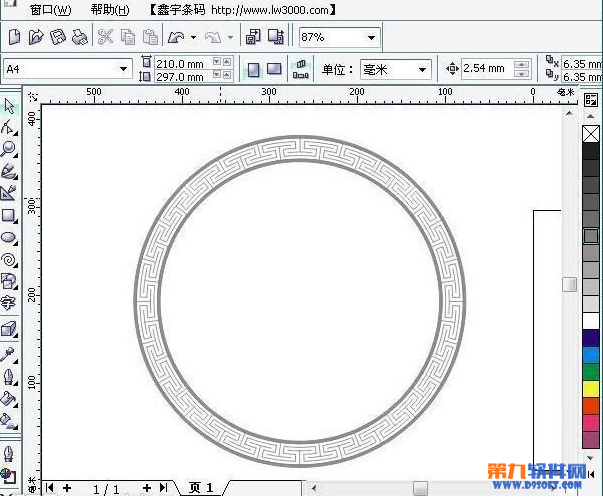Select the Smart drawing tool
Viewport: 603px width, 500px height.
click(x=9, y=193)
